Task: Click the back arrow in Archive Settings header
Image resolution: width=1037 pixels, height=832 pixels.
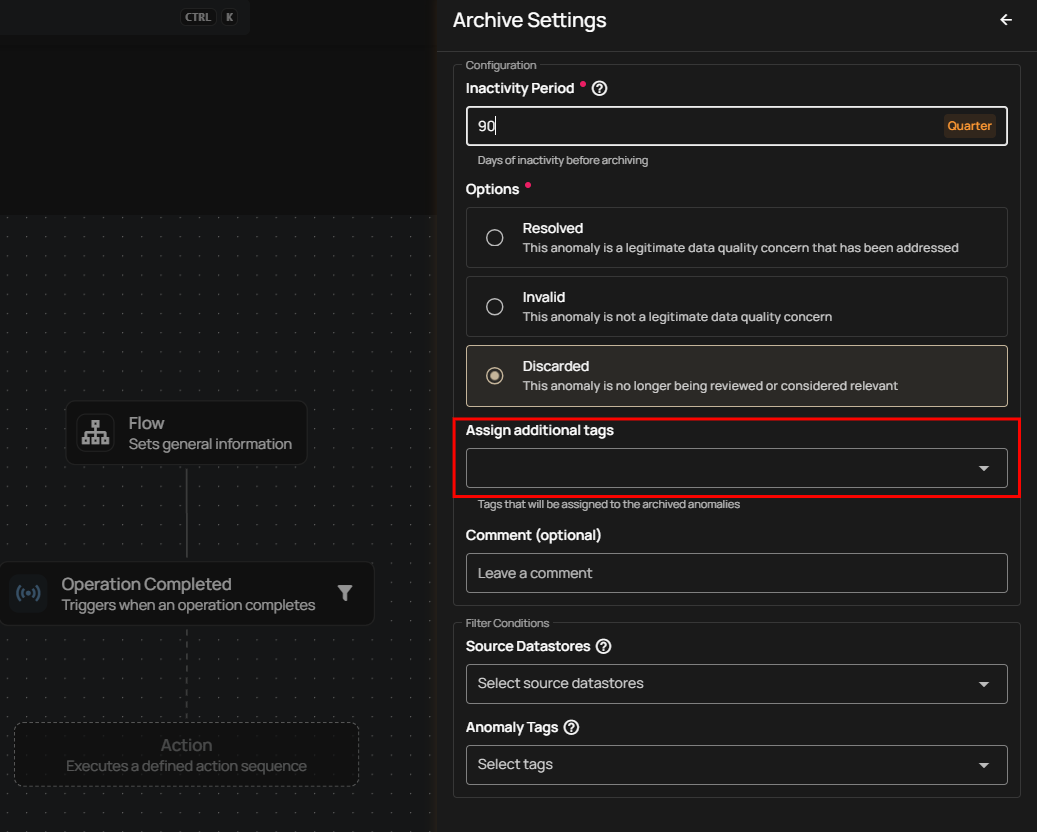Action: 1005,19
